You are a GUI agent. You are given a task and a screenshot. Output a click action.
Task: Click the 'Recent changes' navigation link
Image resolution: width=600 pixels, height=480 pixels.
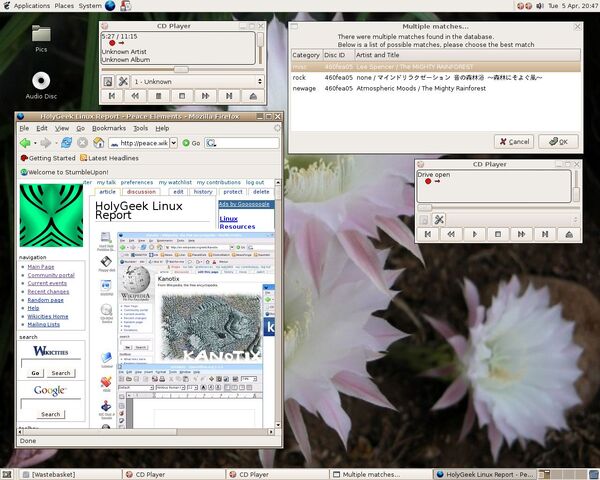48,292
